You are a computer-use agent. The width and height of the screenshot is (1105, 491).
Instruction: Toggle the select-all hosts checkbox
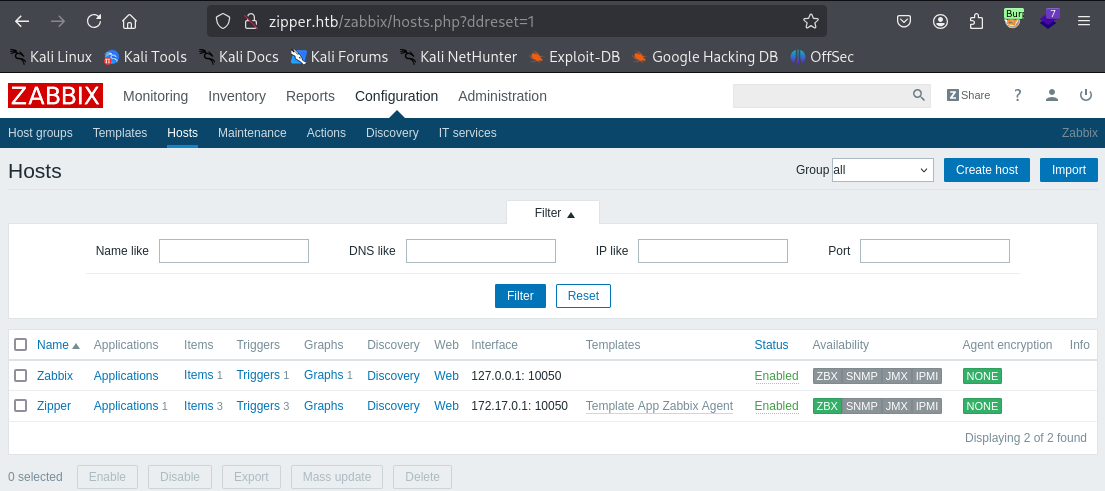point(20,344)
